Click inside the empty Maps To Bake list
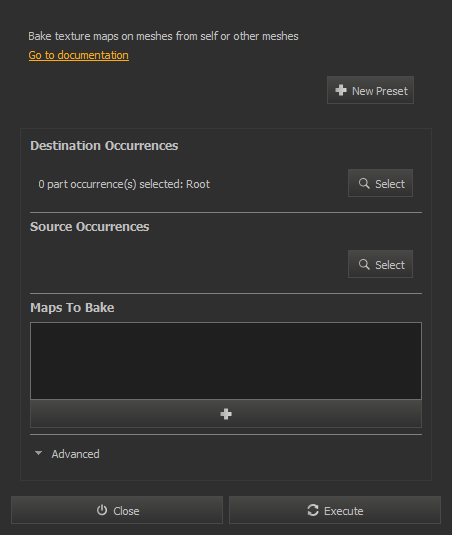 226,361
